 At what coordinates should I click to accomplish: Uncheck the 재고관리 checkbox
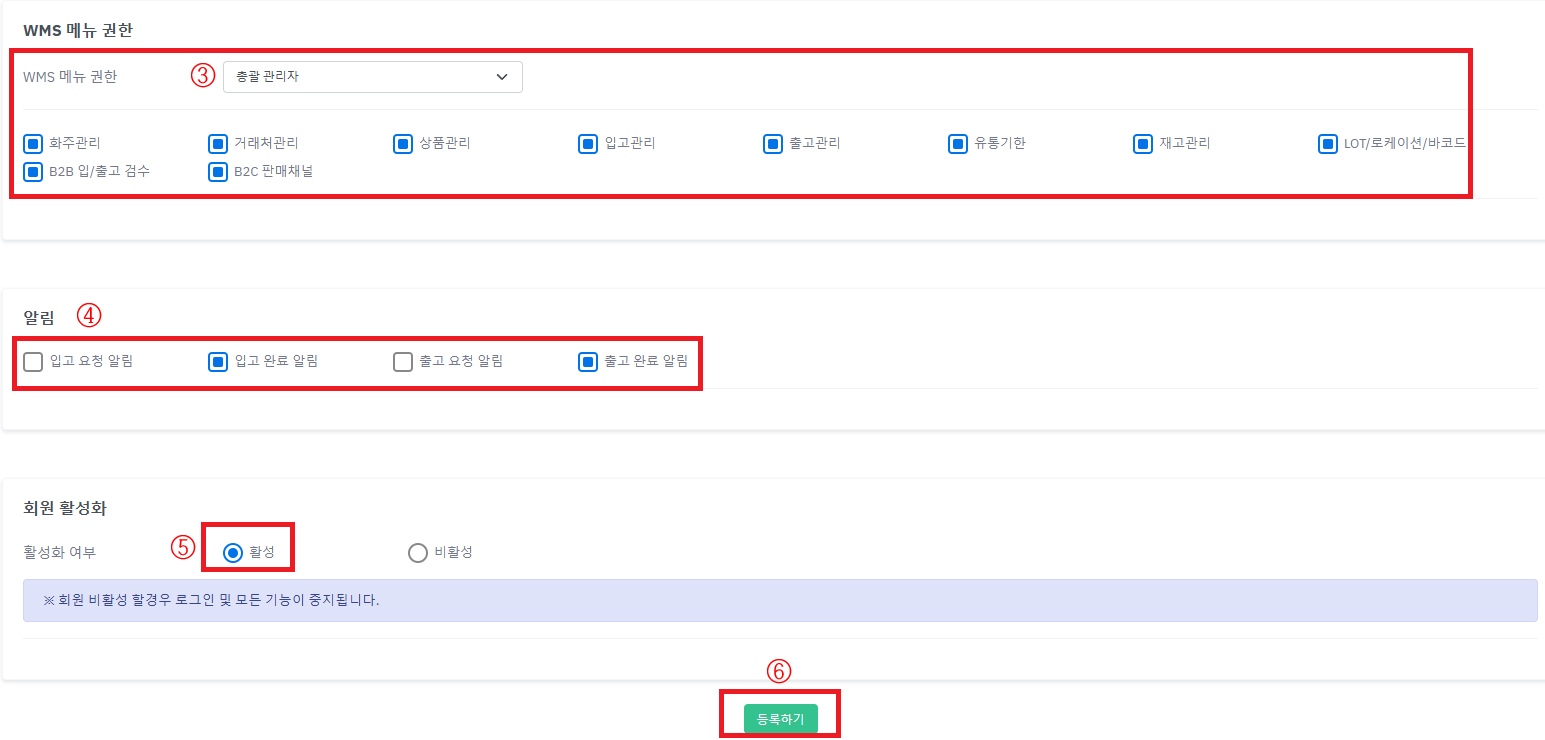coord(1143,144)
